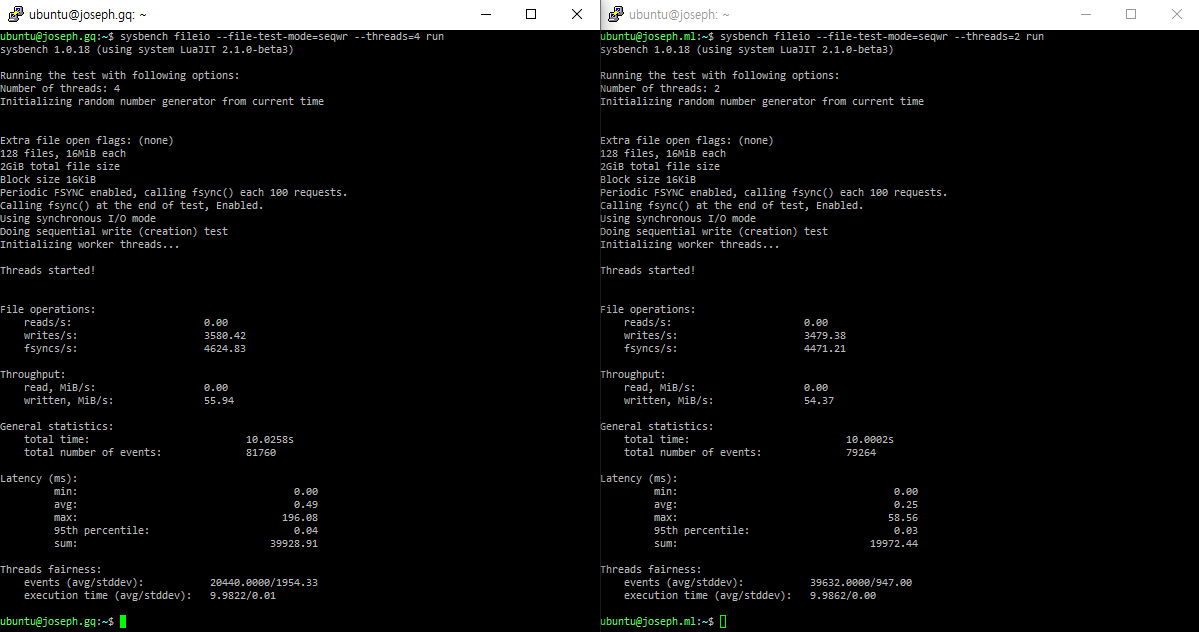Viewport: 1199px width, 632px height.
Task: Click 'Initializing worker threads...' in right terminal
Action: (690, 245)
